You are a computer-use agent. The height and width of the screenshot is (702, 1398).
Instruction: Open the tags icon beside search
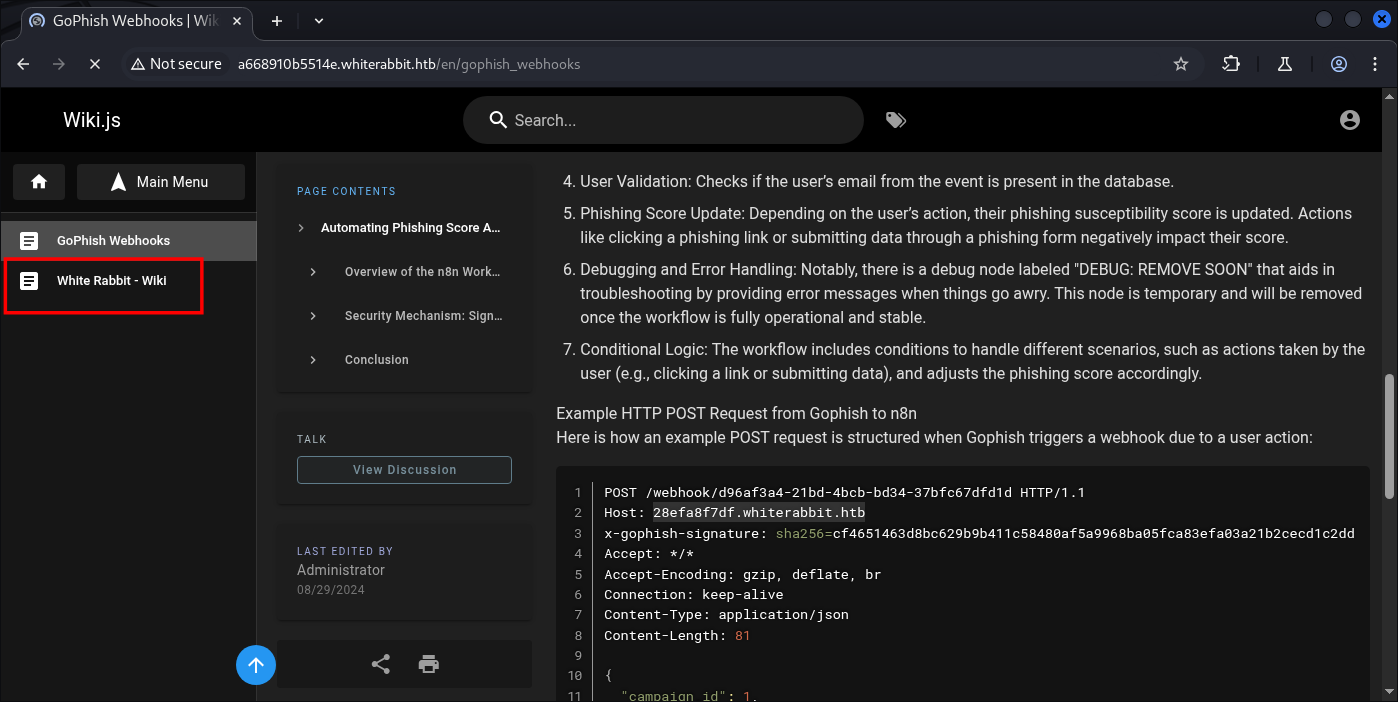tap(895, 120)
